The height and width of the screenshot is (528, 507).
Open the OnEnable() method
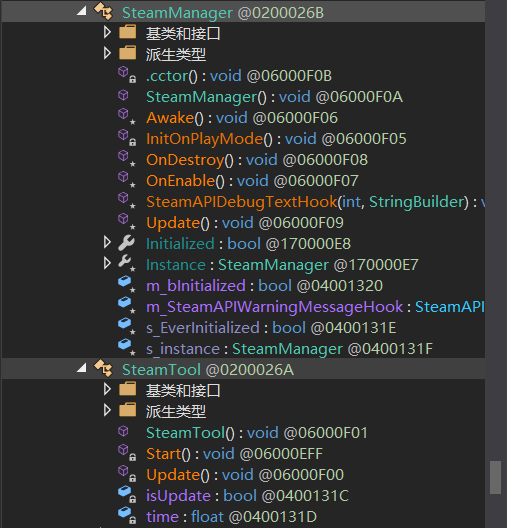(x=252, y=181)
